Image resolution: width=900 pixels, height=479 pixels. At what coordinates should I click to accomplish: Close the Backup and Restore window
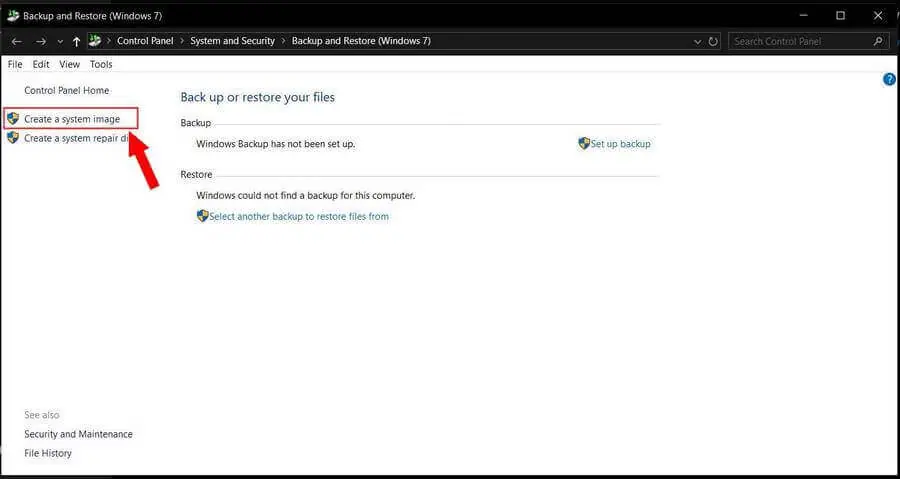[x=878, y=15]
